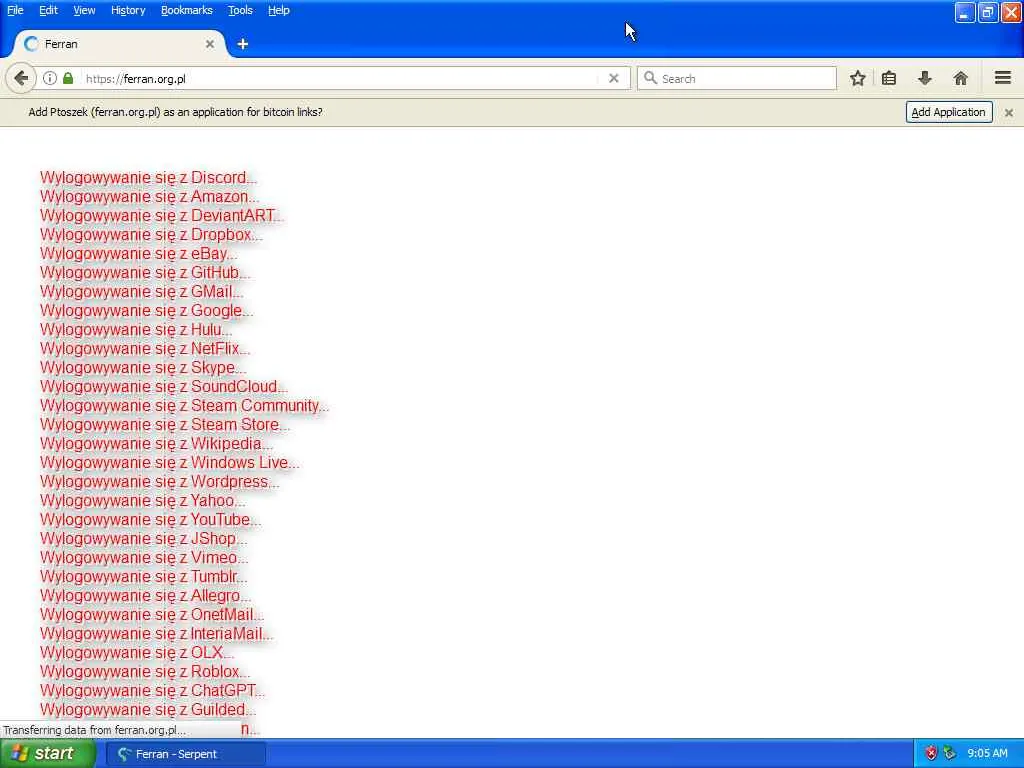Viewport: 1024px width, 768px height.
Task: Click 'Wylogowywanie się z DeviantART...' line
Action: click(162, 216)
